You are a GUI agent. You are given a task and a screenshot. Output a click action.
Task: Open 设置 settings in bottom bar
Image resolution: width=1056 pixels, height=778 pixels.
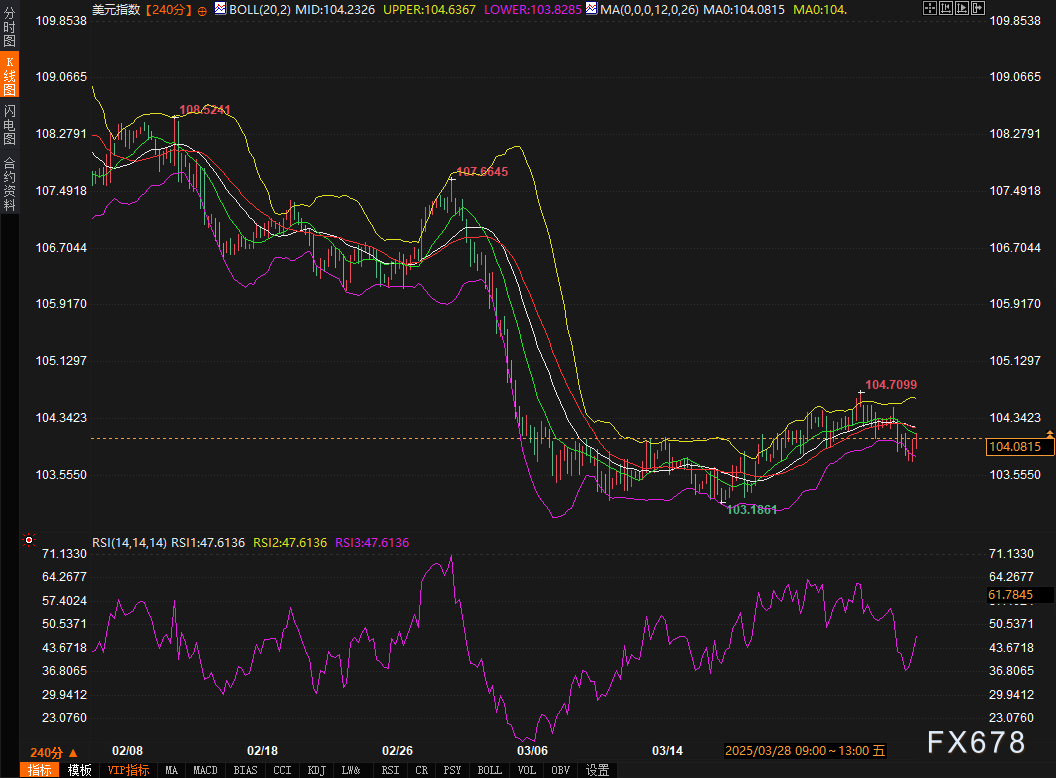598,770
